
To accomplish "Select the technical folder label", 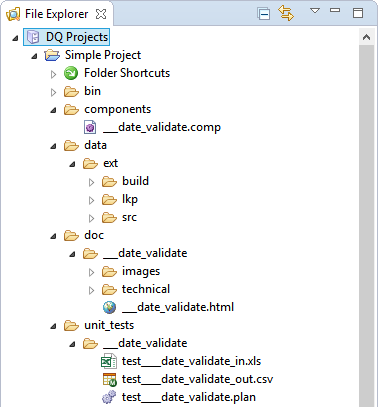I will (x=146, y=289).
